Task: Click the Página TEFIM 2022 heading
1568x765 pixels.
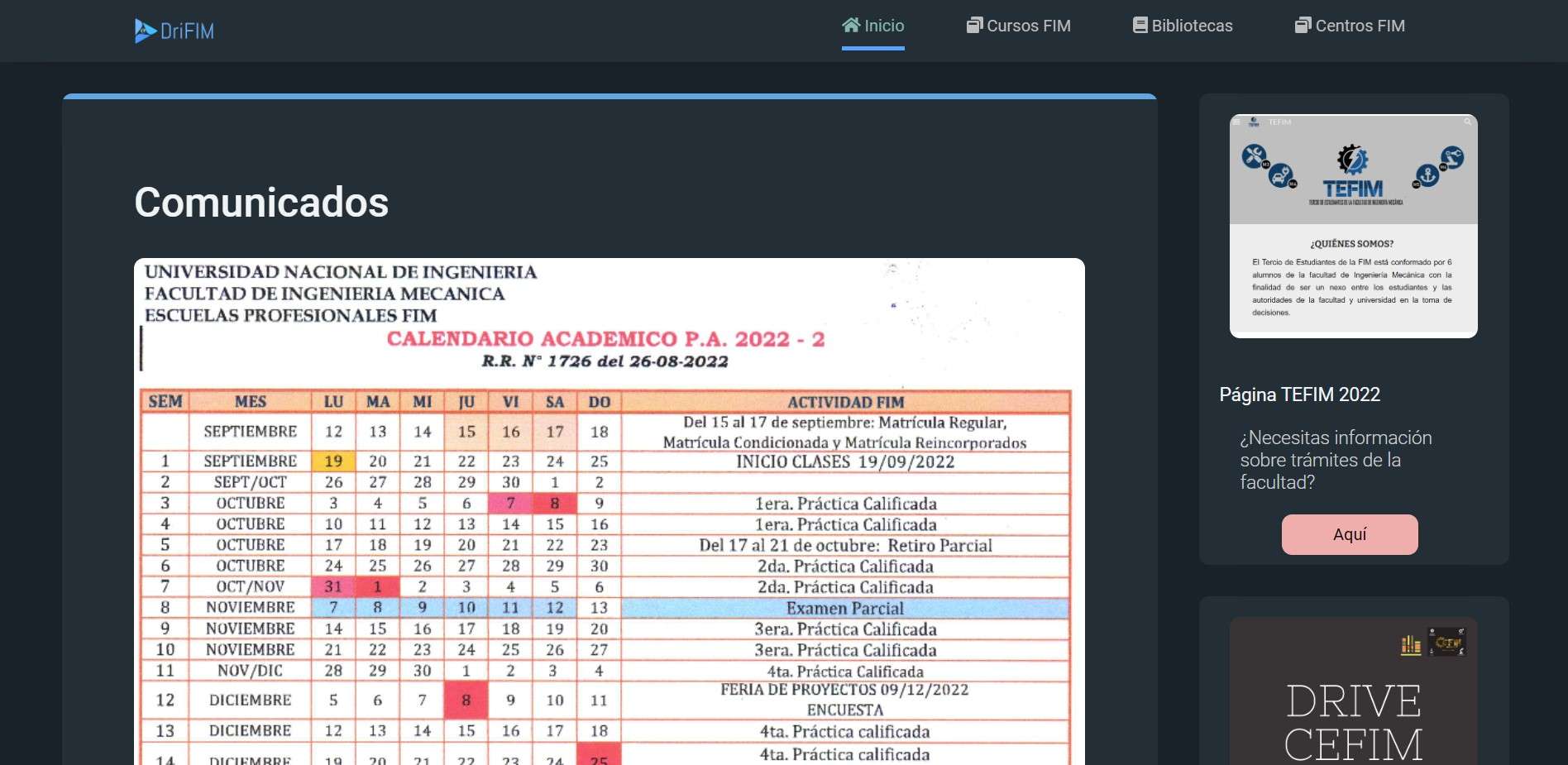Action: click(1299, 394)
